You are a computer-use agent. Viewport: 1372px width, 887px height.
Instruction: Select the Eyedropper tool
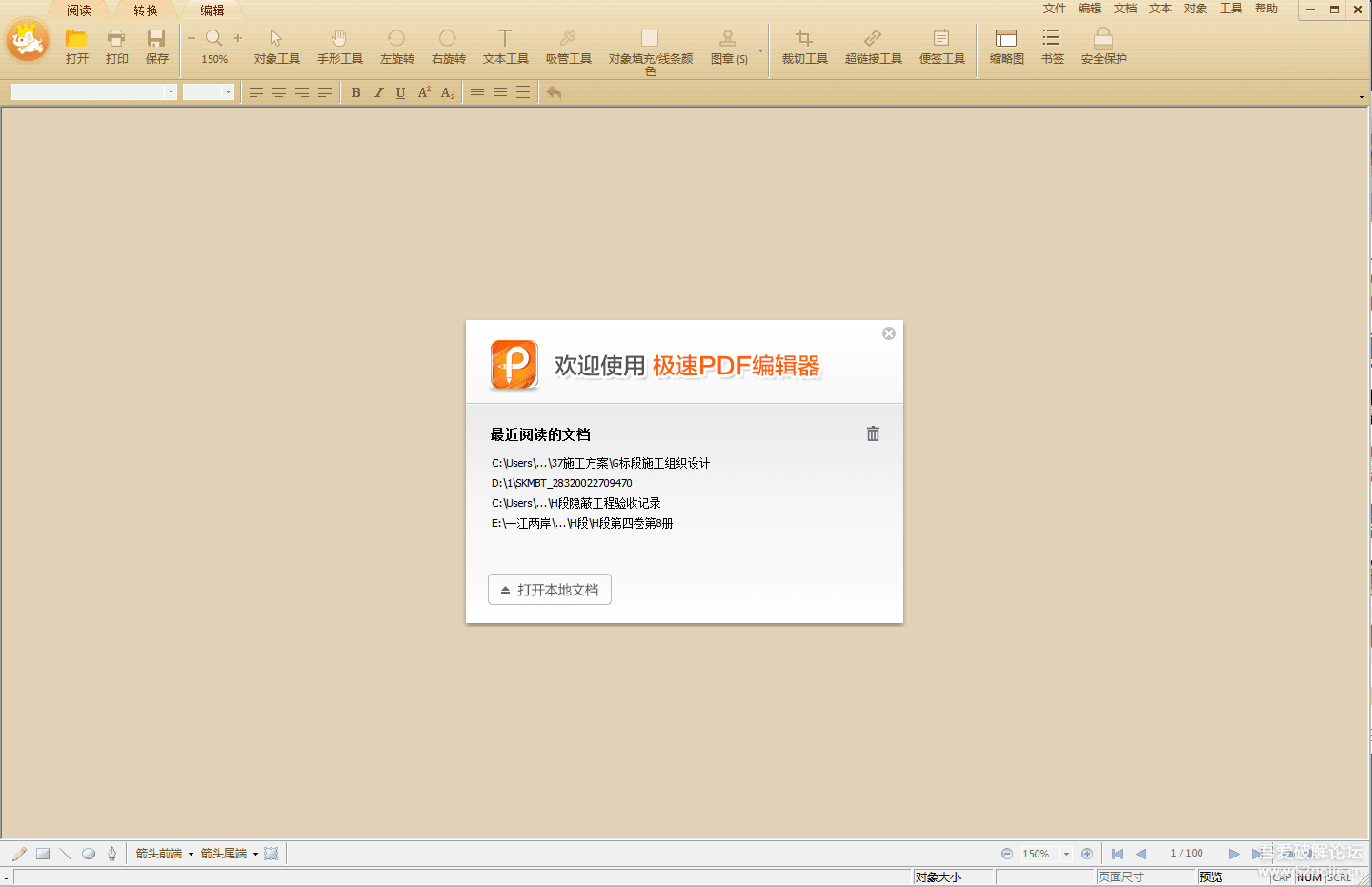click(x=568, y=39)
